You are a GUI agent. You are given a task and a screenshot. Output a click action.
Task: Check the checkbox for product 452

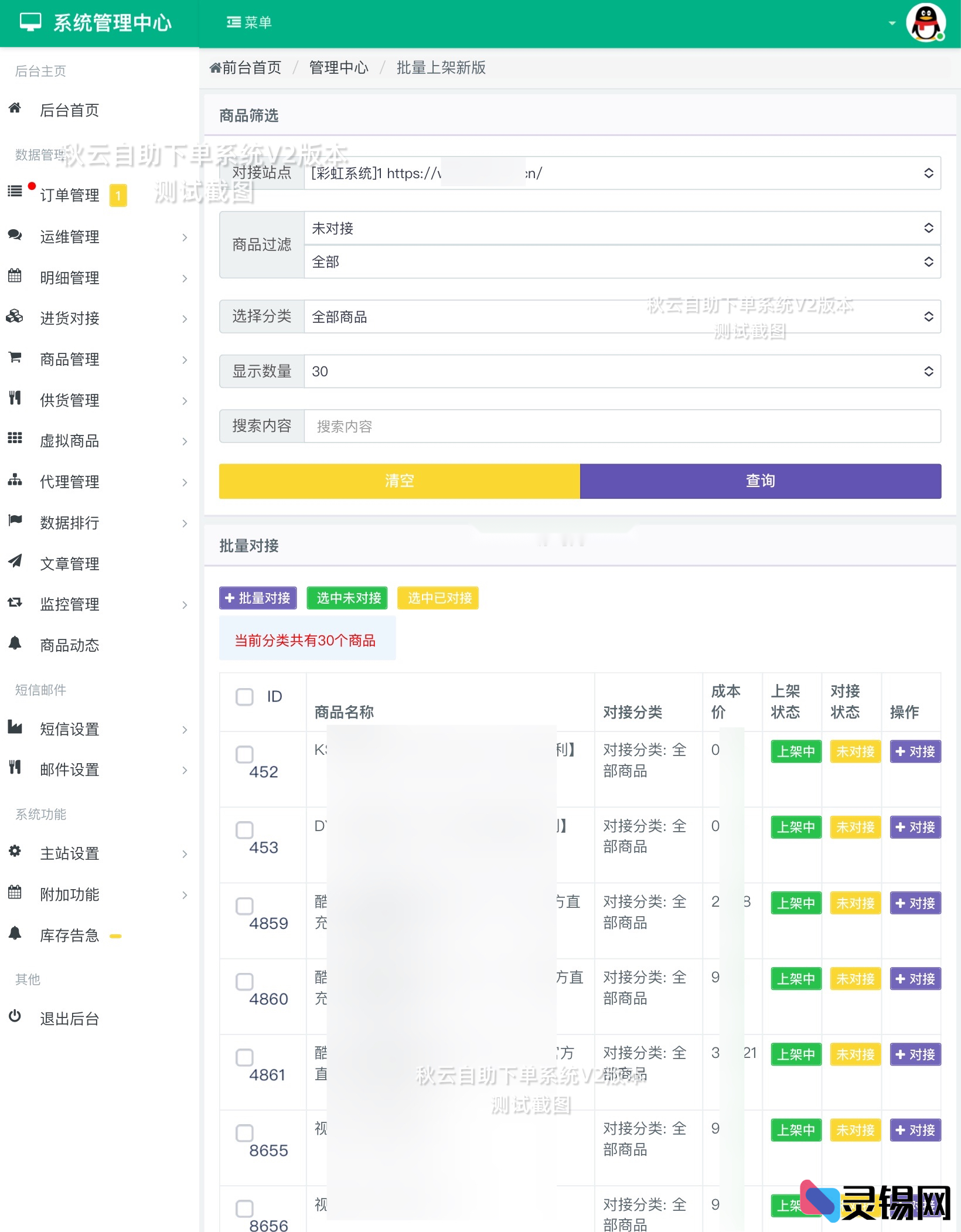244,754
